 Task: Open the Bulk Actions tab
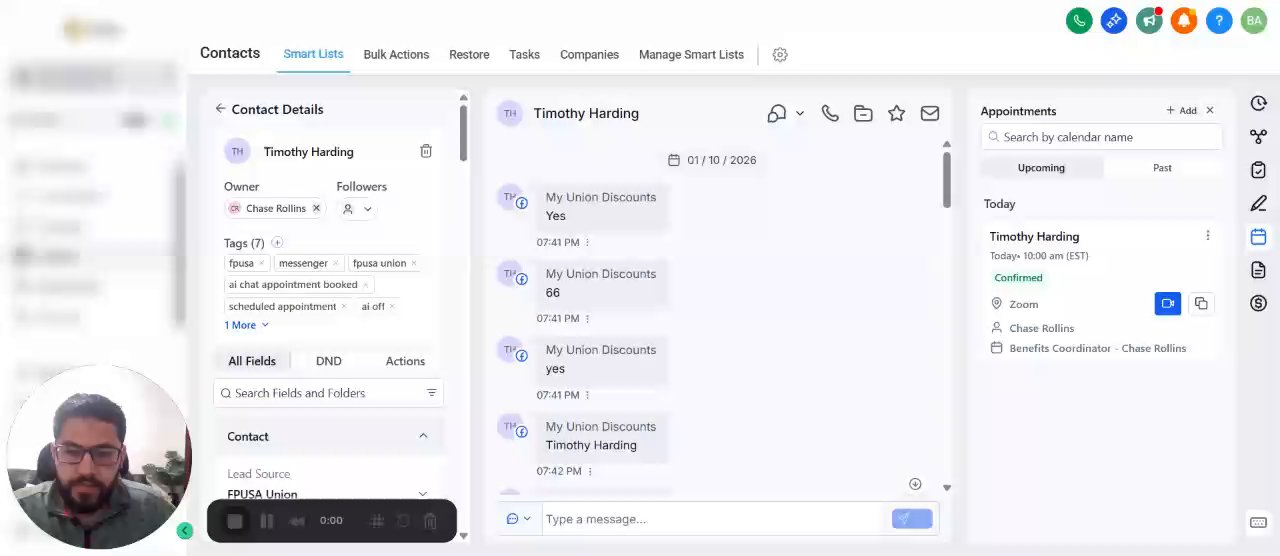point(396,55)
